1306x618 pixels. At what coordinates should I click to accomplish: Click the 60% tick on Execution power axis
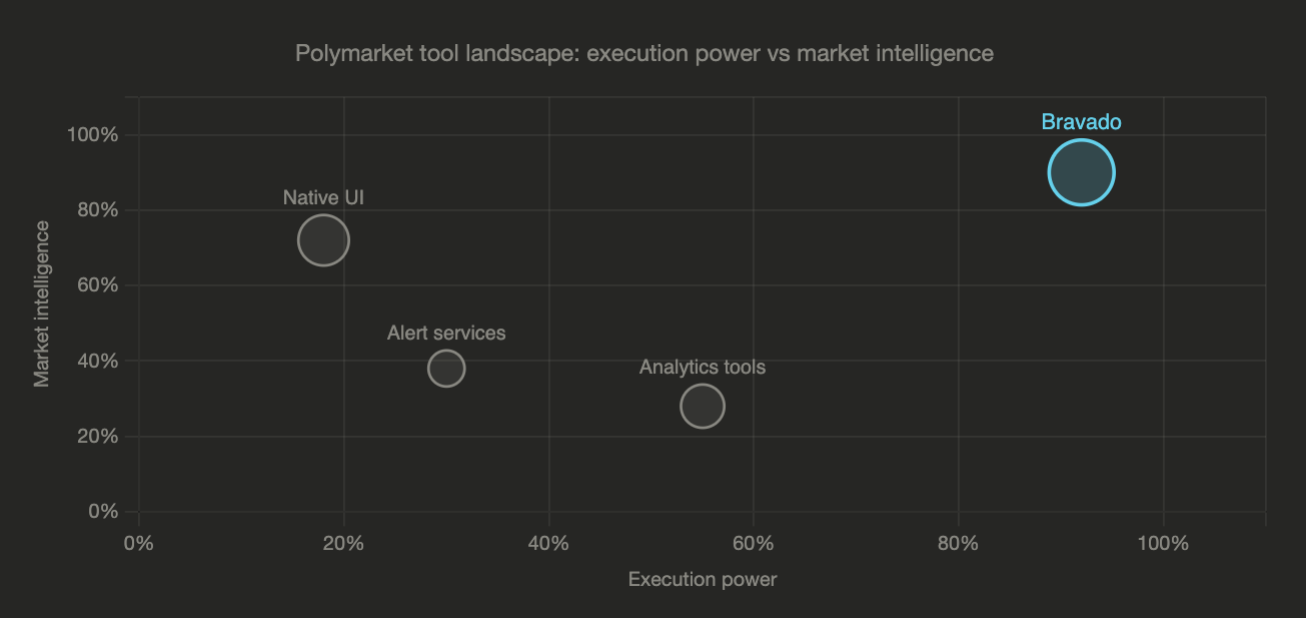pyautogui.click(x=753, y=544)
